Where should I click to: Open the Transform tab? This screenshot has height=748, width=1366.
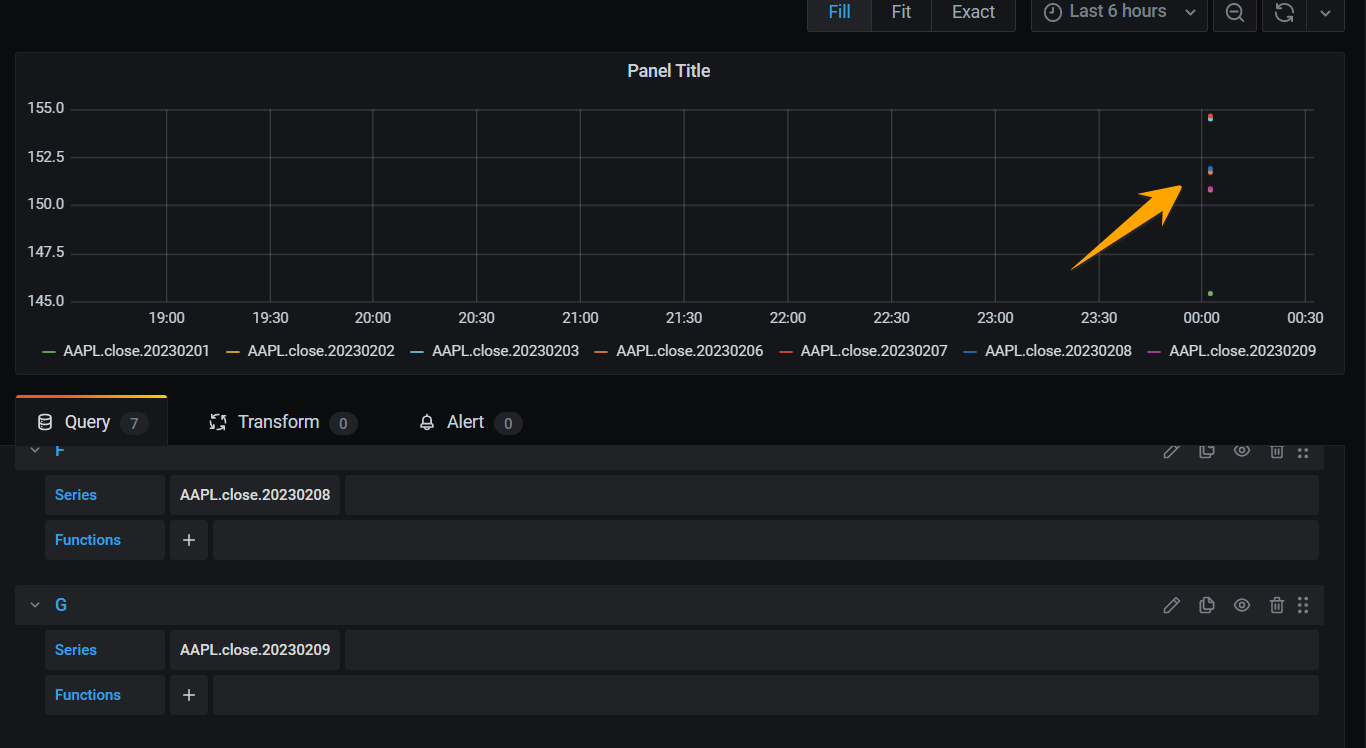point(283,422)
